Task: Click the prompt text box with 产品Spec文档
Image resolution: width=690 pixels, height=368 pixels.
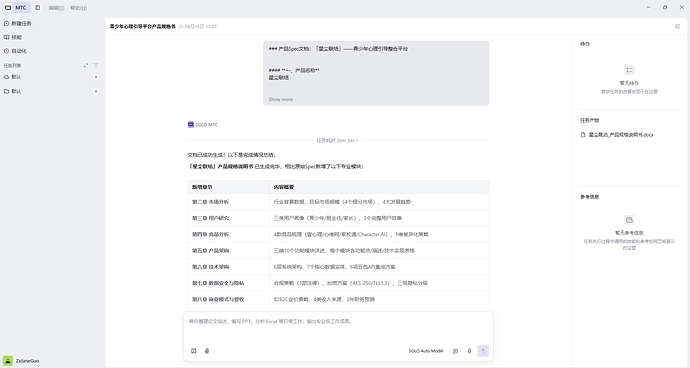Action: (x=376, y=74)
